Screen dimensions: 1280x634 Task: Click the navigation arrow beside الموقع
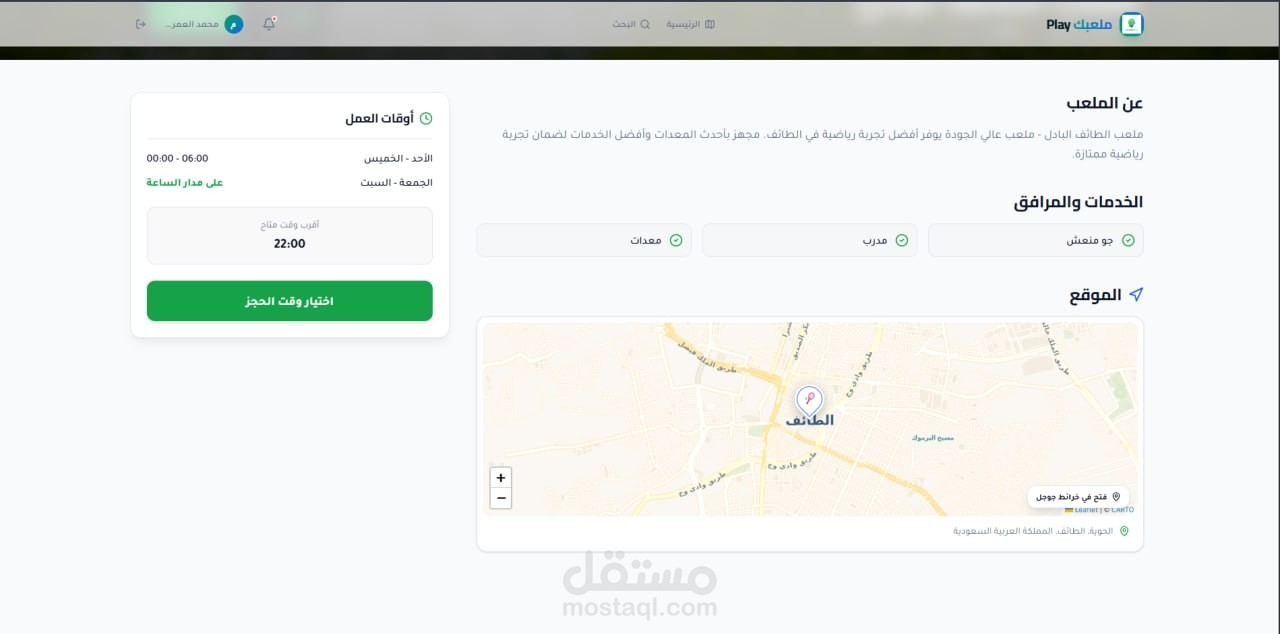tap(1135, 295)
